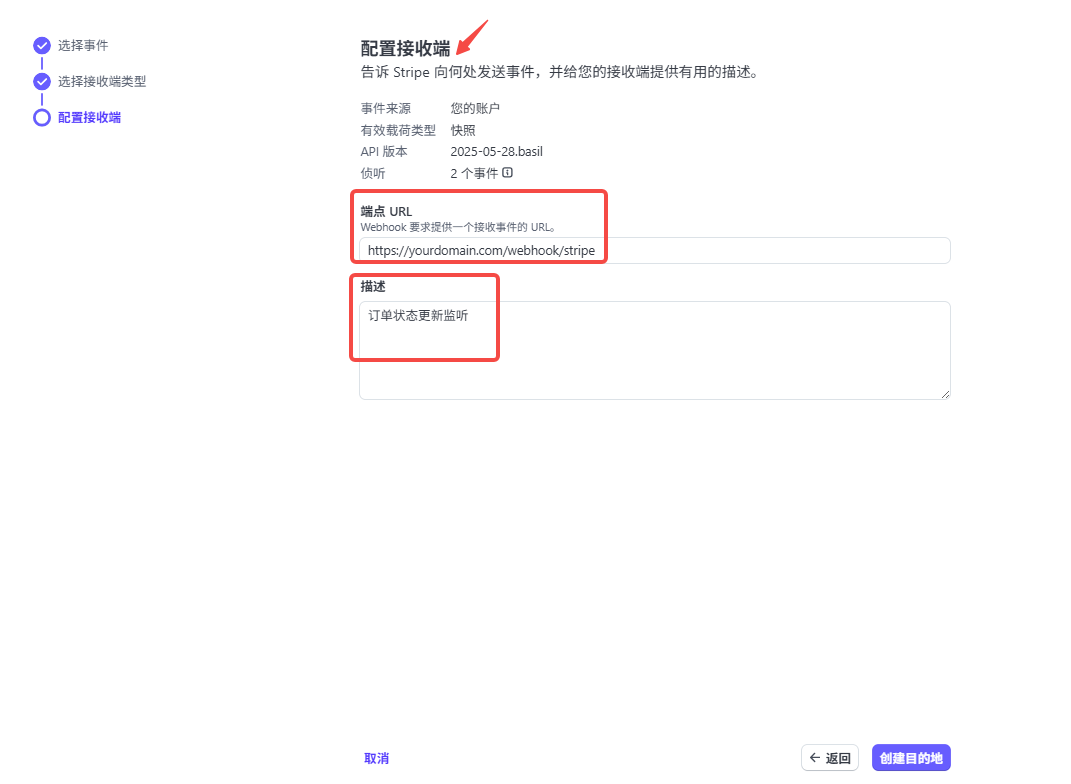Click the 选择事件 step label in the sidebar

[82, 45]
